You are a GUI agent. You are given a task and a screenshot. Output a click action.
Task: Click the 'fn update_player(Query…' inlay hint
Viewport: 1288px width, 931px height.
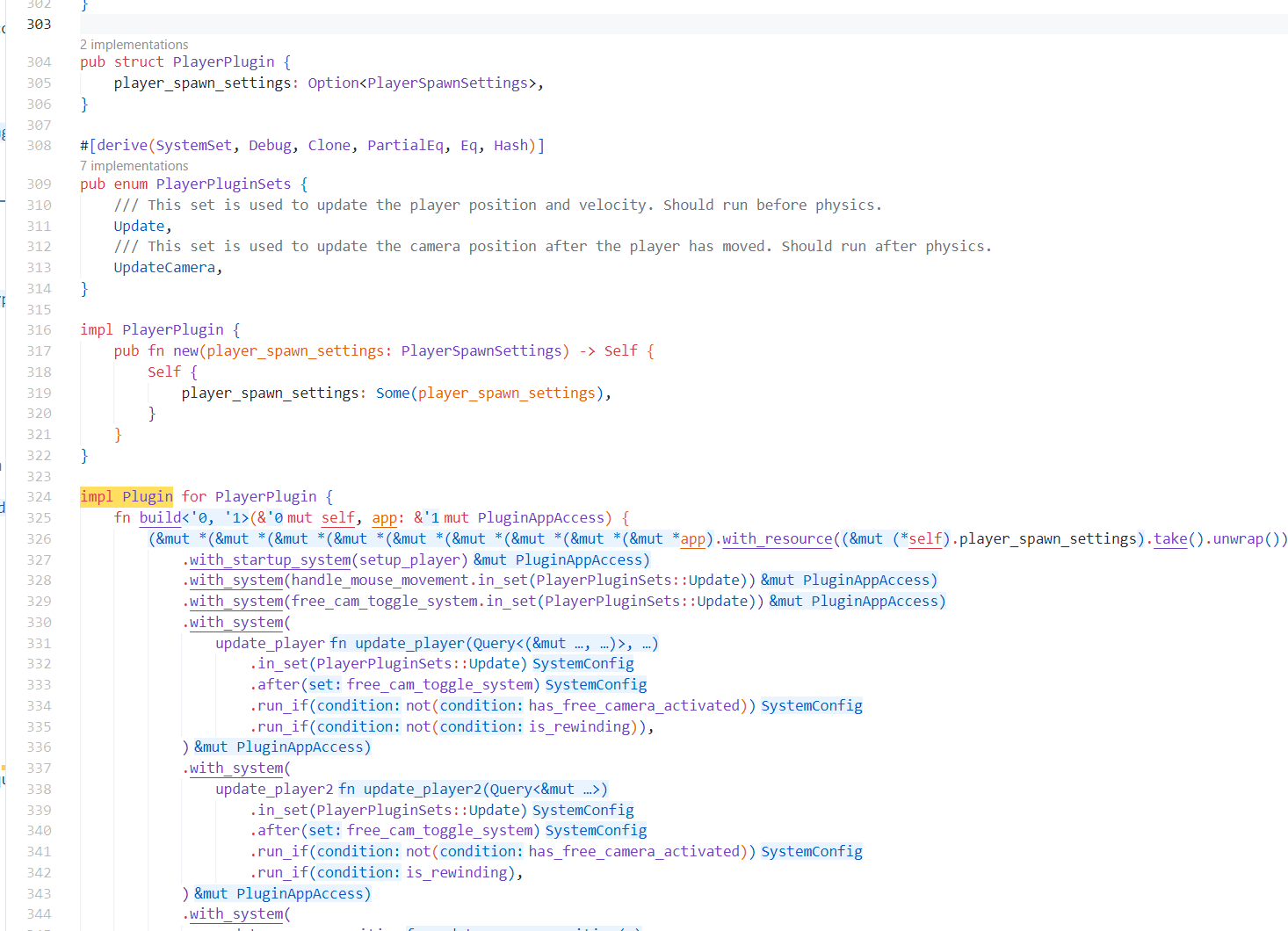(x=494, y=644)
